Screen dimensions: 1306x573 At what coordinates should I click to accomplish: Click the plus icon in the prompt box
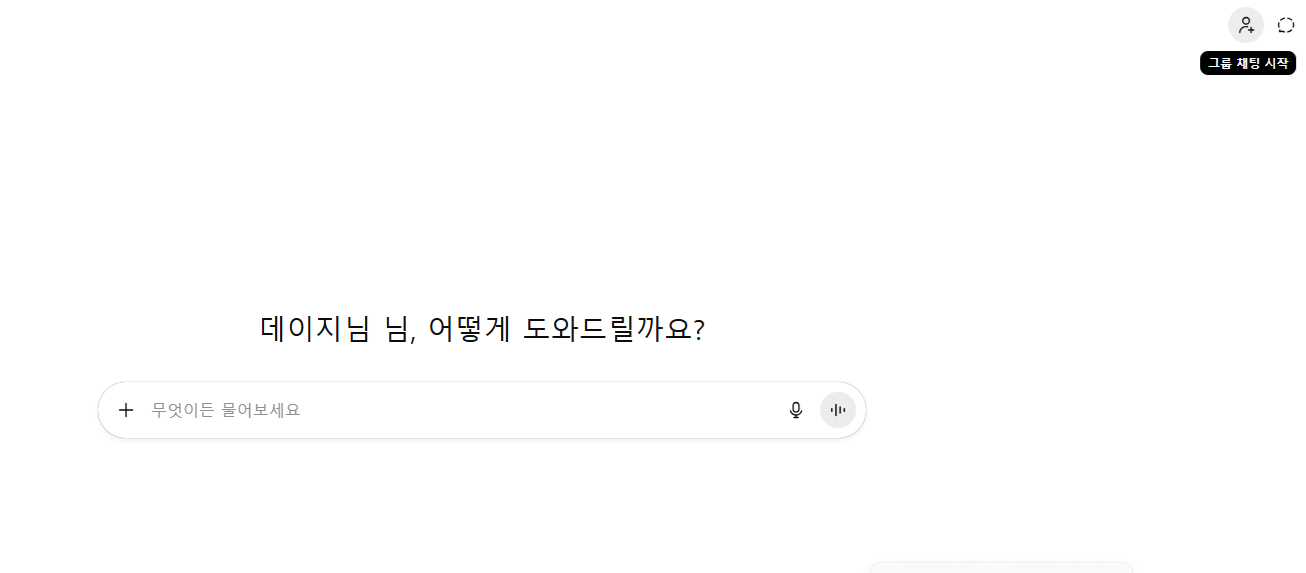(x=126, y=410)
